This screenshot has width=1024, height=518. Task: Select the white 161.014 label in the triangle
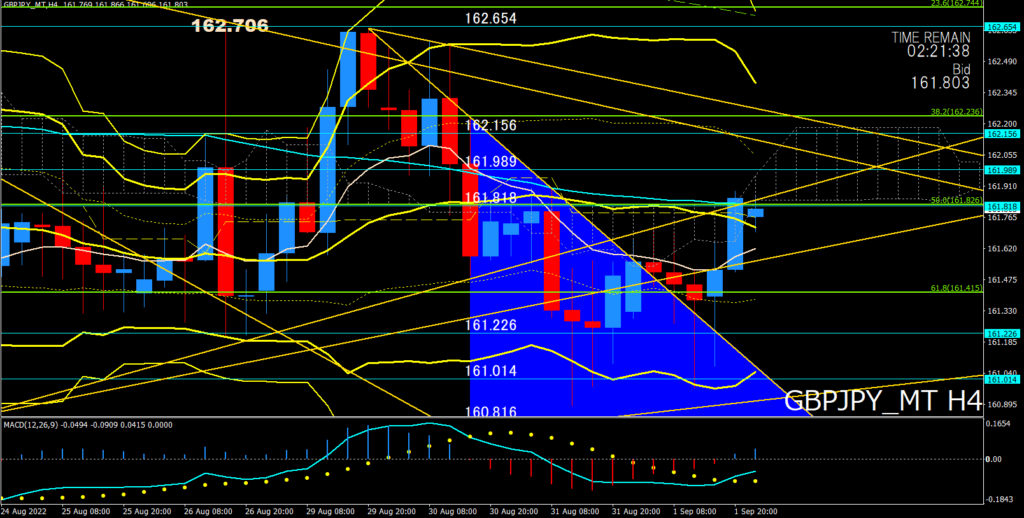[491, 371]
